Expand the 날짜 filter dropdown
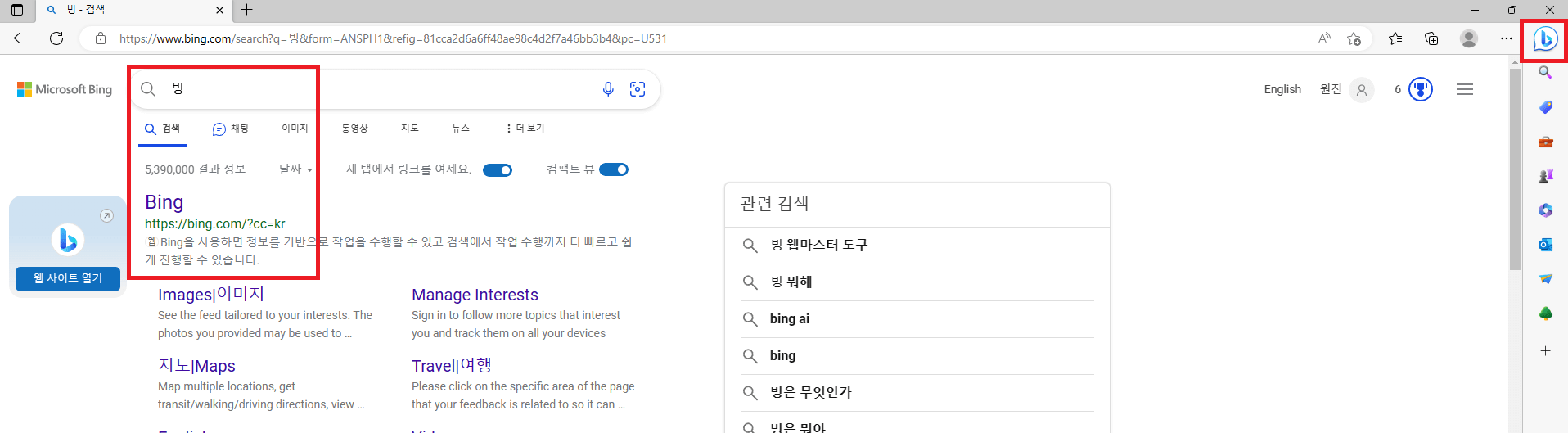This screenshot has width=1568, height=433. click(295, 169)
